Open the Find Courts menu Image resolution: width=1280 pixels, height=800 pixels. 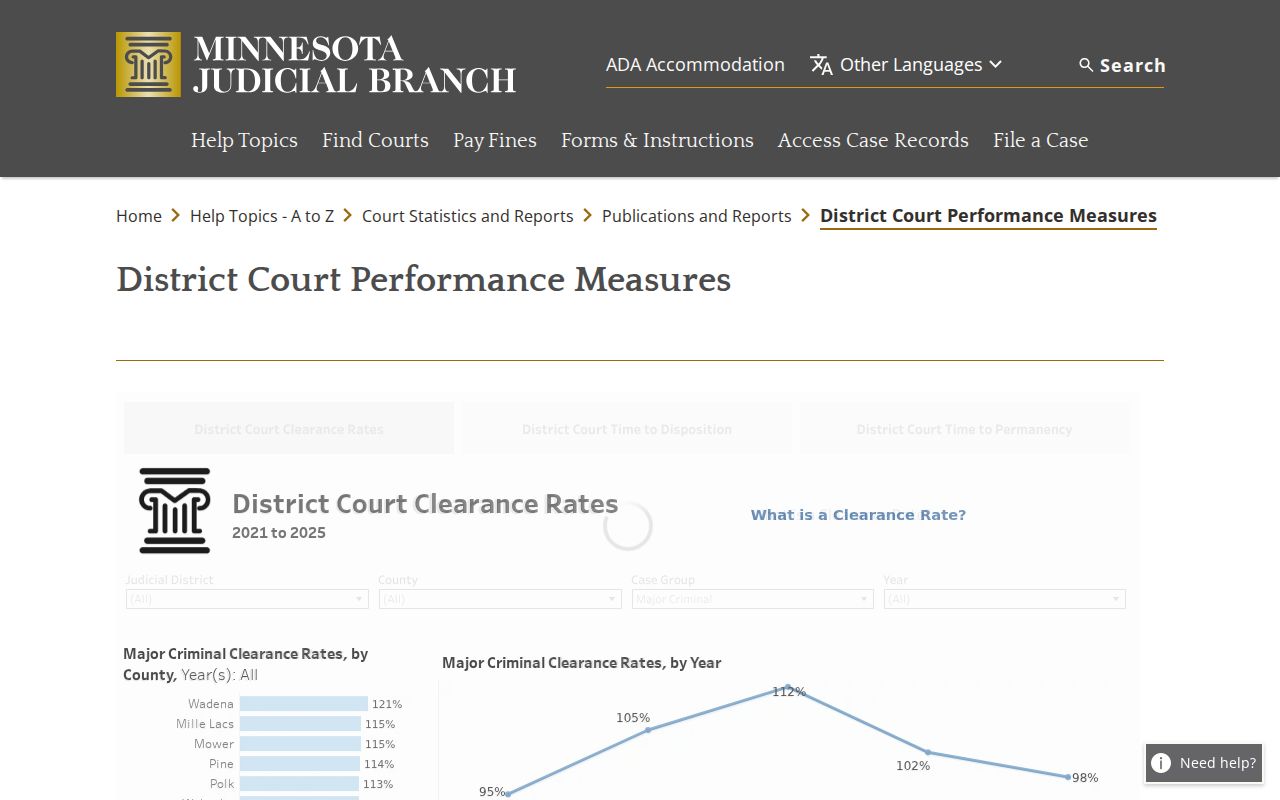coord(375,140)
